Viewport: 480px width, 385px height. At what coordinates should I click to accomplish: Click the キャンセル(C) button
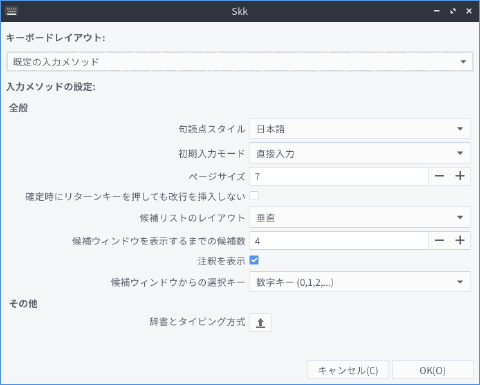coord(348,370)
